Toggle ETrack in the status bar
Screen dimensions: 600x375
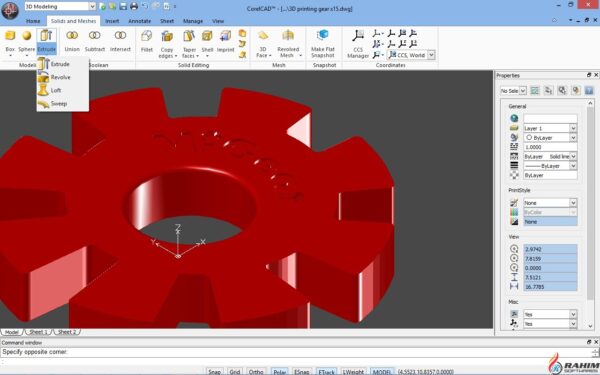pyautogui.click(x=326, y=372)
